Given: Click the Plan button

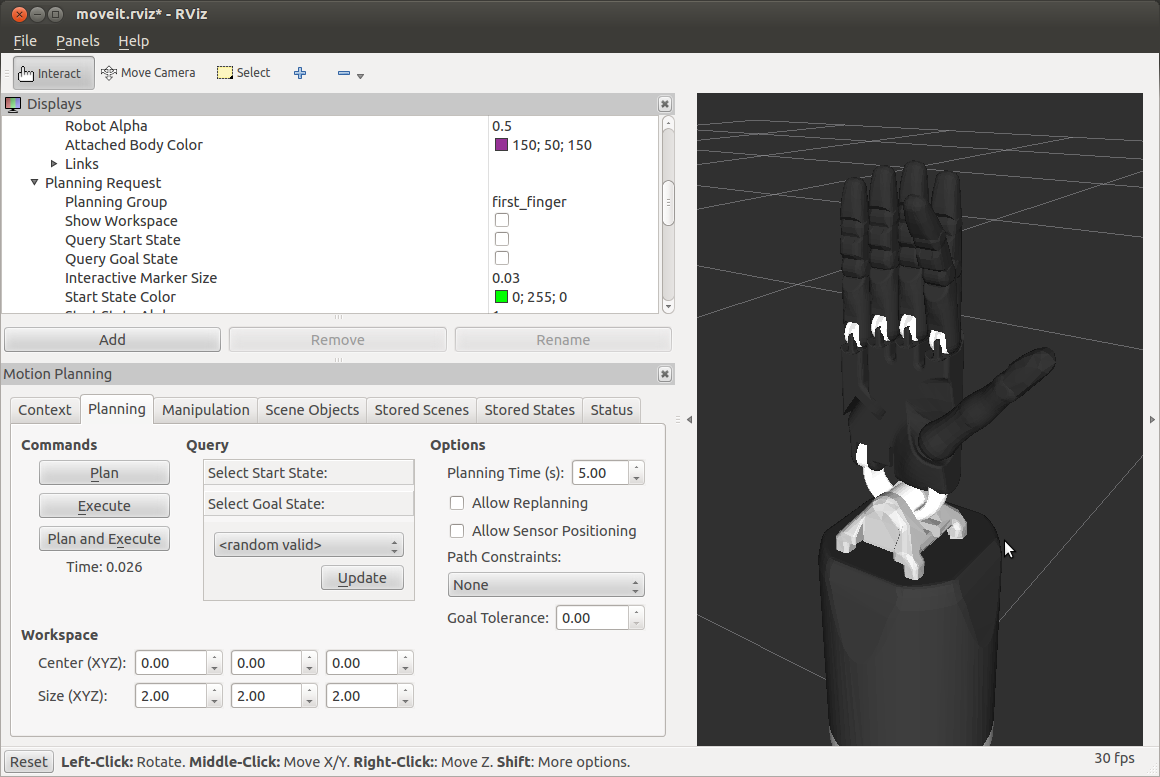Looking at the screenshot, I should [104, 473].
